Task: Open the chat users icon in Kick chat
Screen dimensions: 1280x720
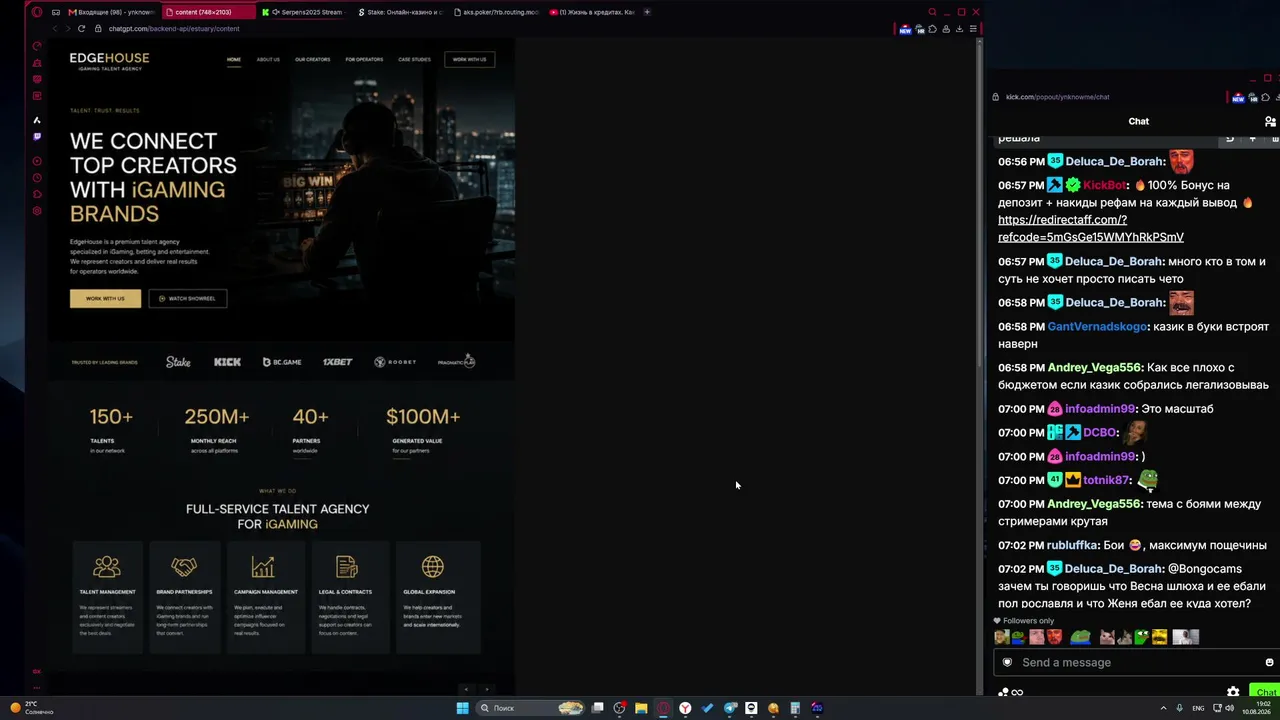Action: pyautogui.click(x=1270, y=121)
